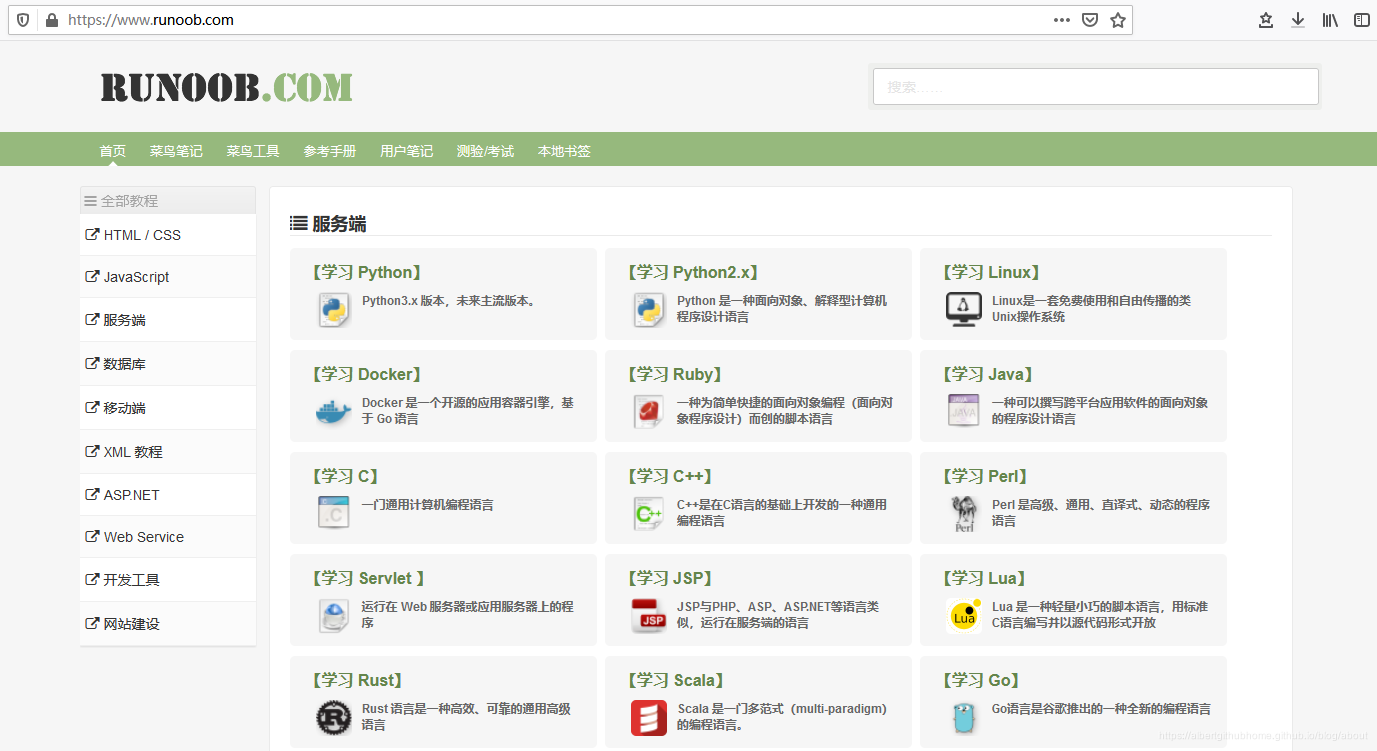Screen dimensions: 1377x751
Task: Open the 【学习 Python2.x】 title link
Action: point(692,272)
